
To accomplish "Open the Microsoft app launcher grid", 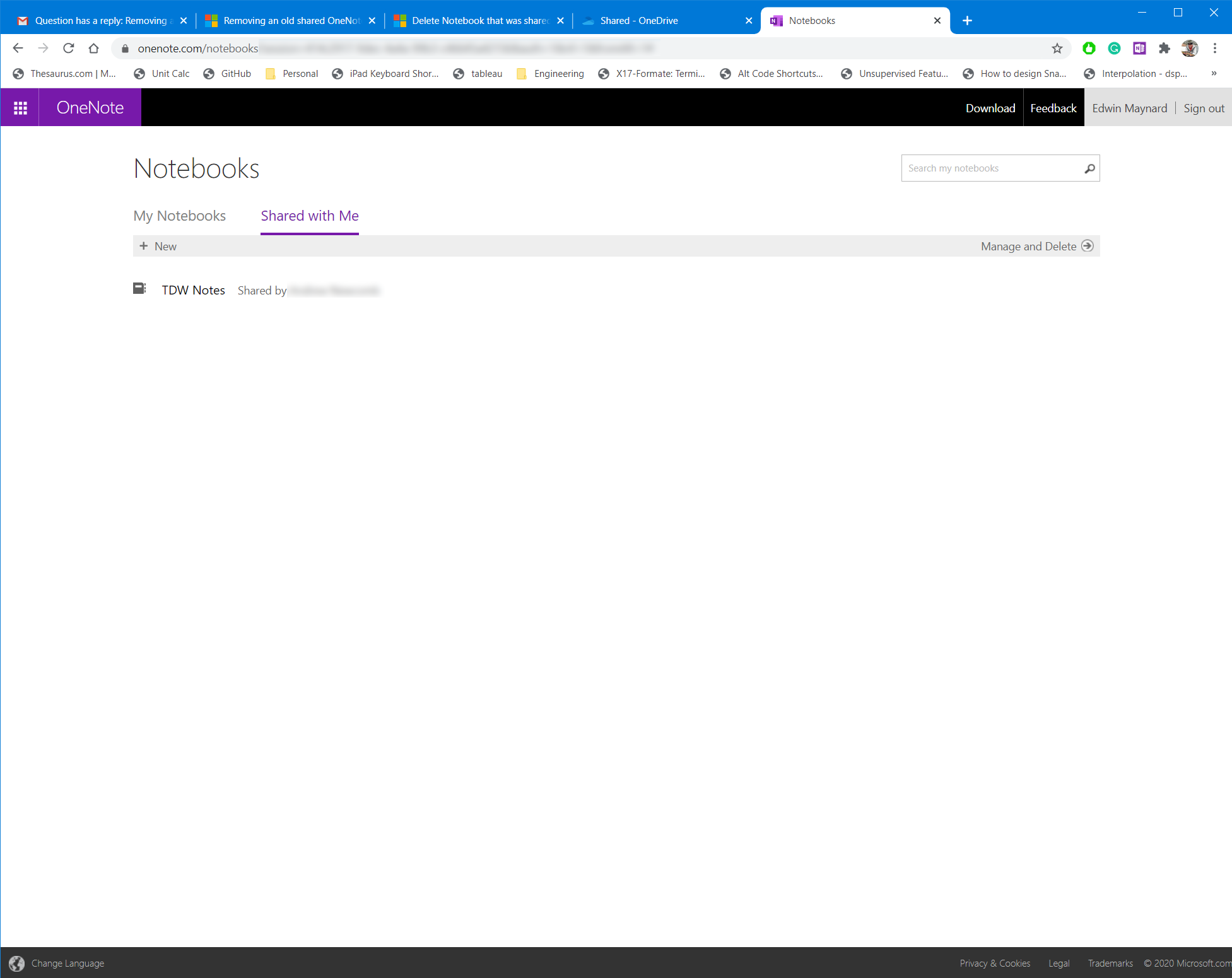I will (20, 108).
